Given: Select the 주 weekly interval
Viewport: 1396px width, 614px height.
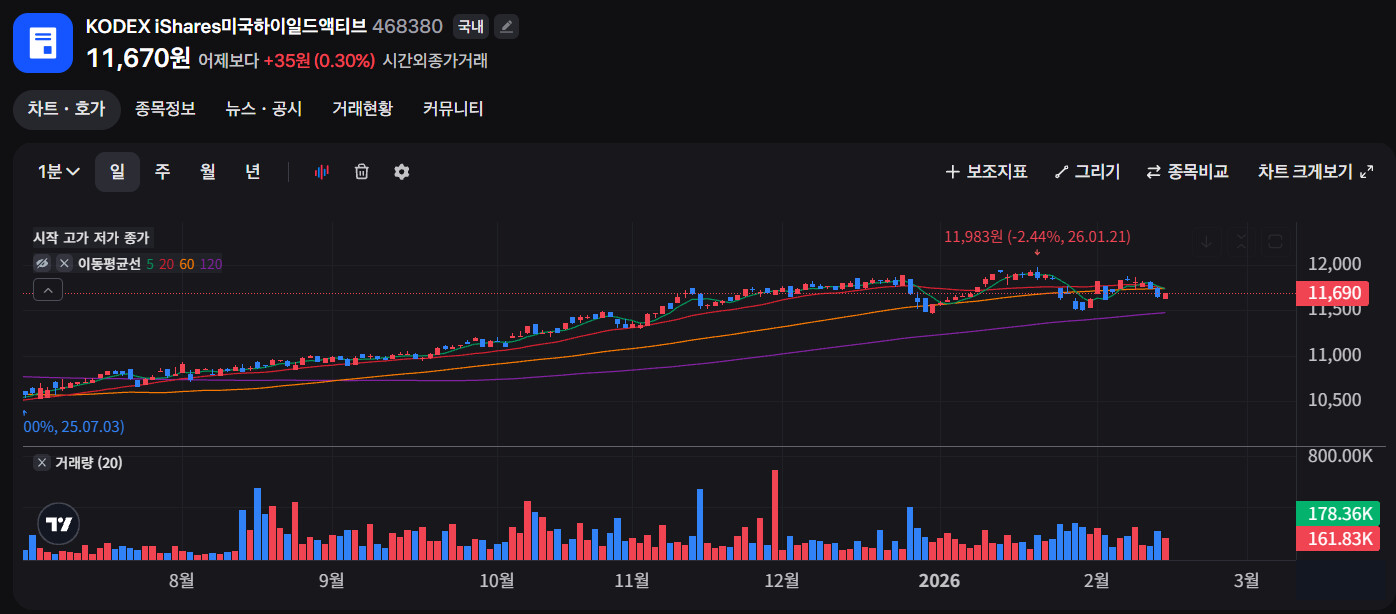Looking at the screenshot, I should pyautogui.click(x=162, y=172).
